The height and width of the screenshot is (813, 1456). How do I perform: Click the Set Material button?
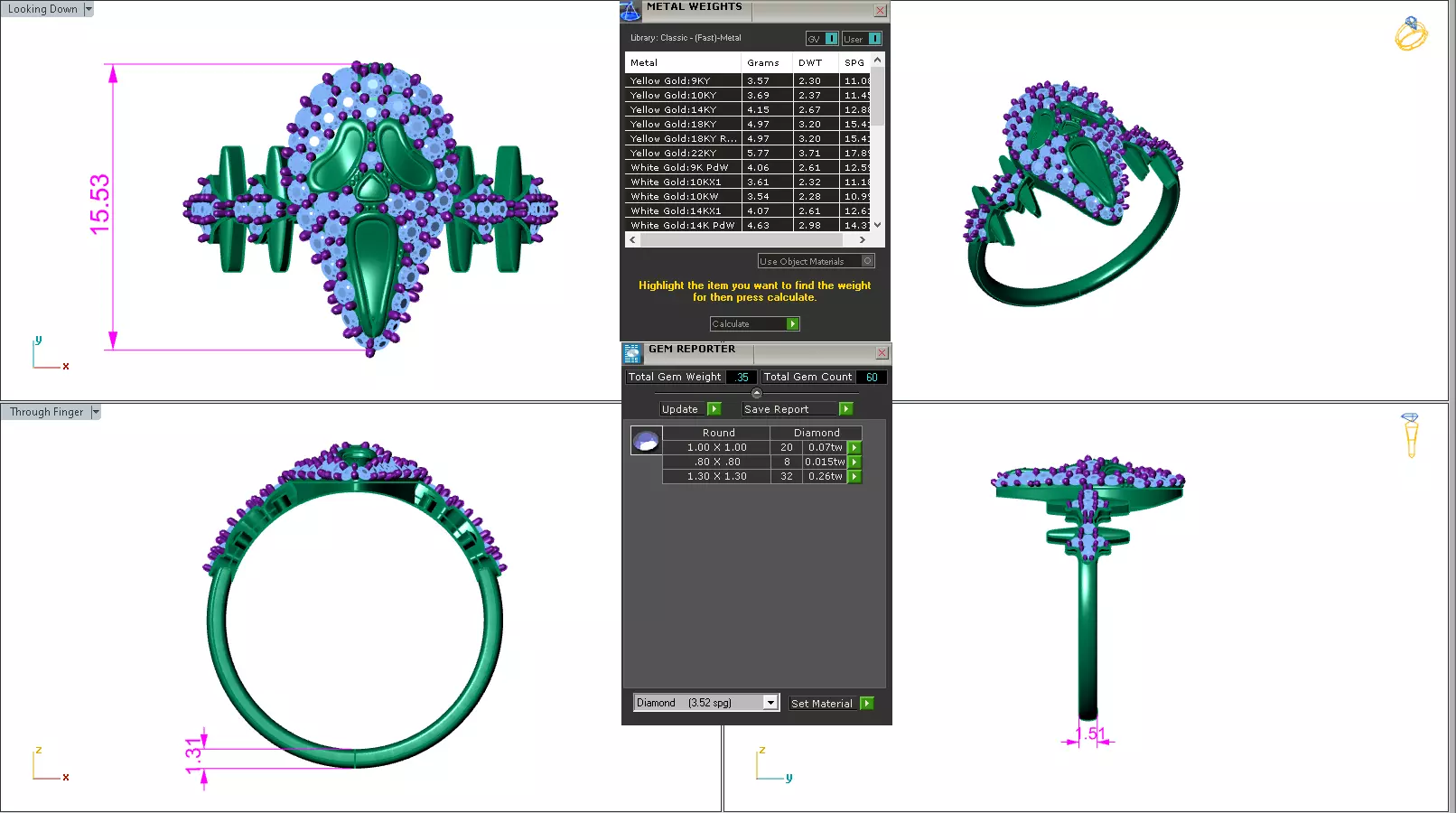pos(824,704)
